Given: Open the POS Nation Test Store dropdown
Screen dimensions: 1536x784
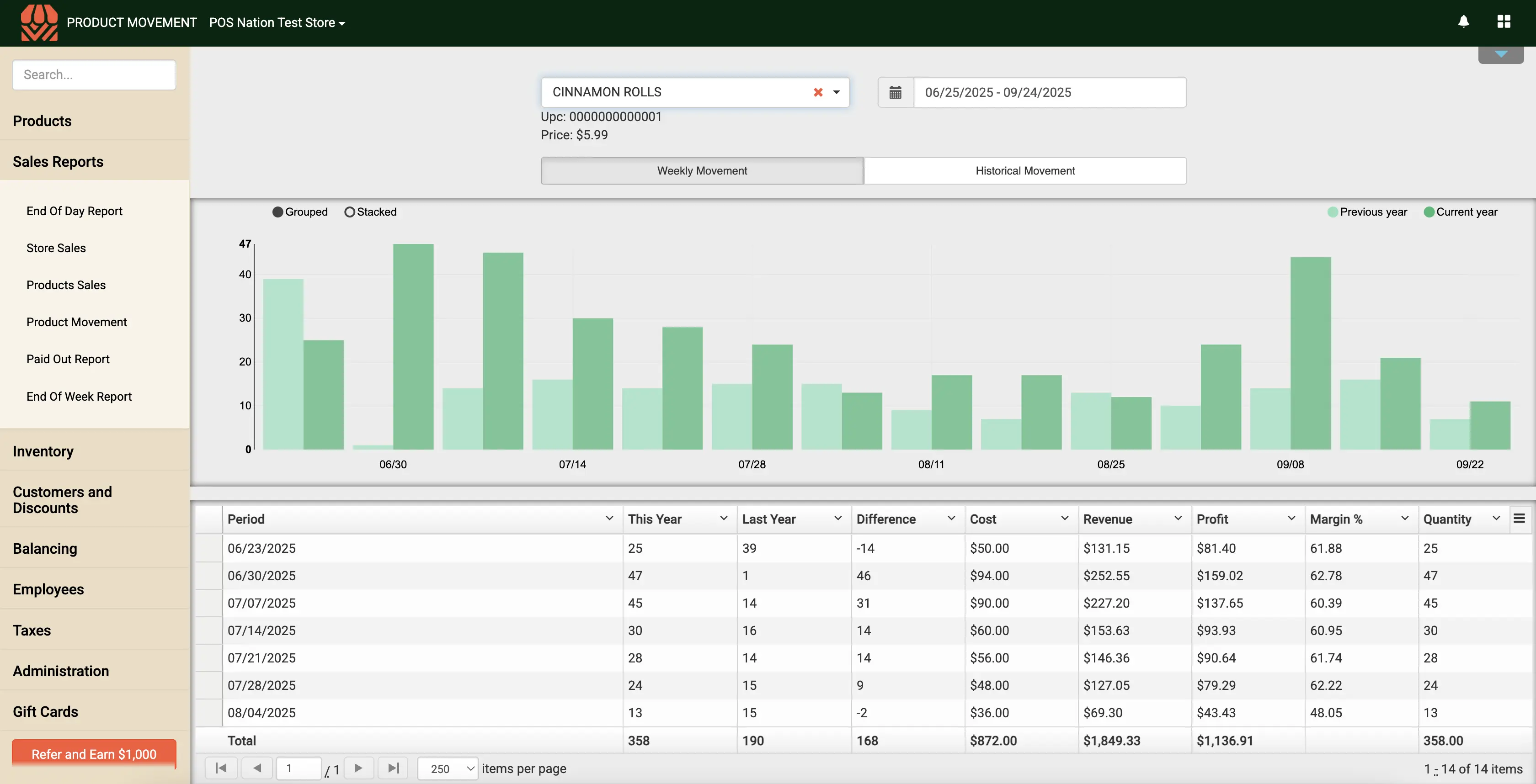Looking at the screenshot, I should (x=277, y=23).
